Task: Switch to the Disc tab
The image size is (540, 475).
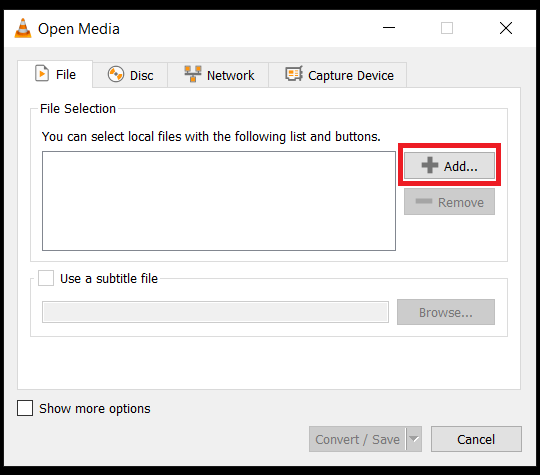Action: click(x=130, y=75)
